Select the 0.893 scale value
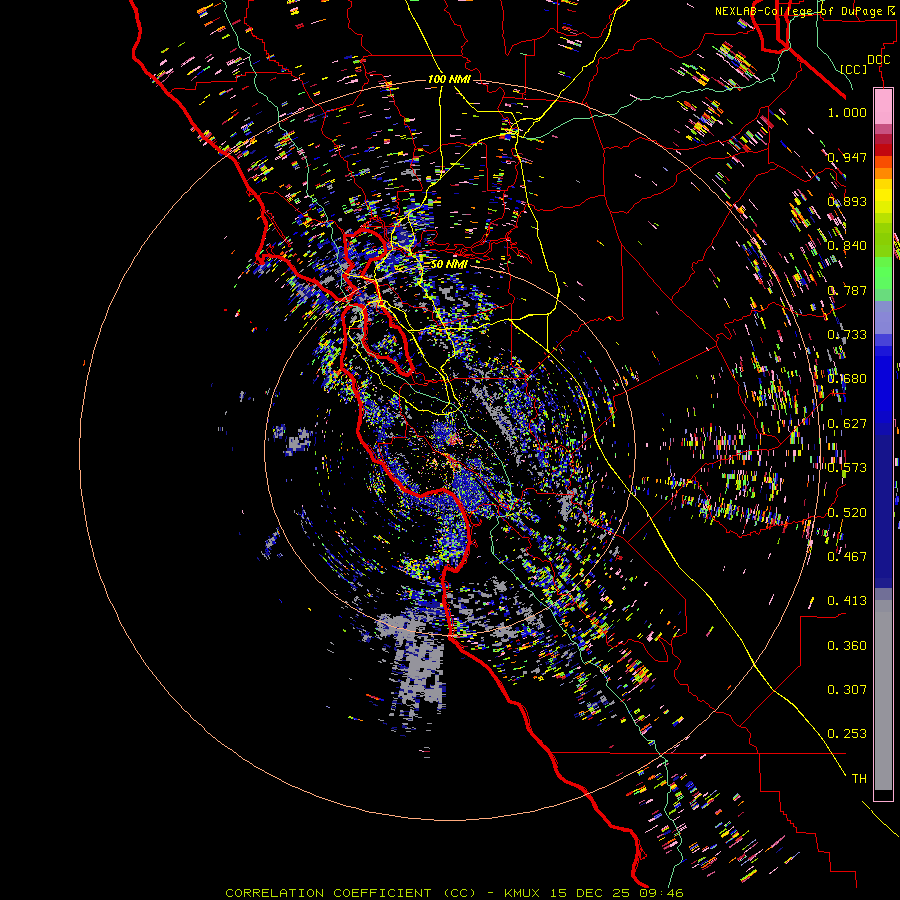900x900 pixels. click(847, 201)
